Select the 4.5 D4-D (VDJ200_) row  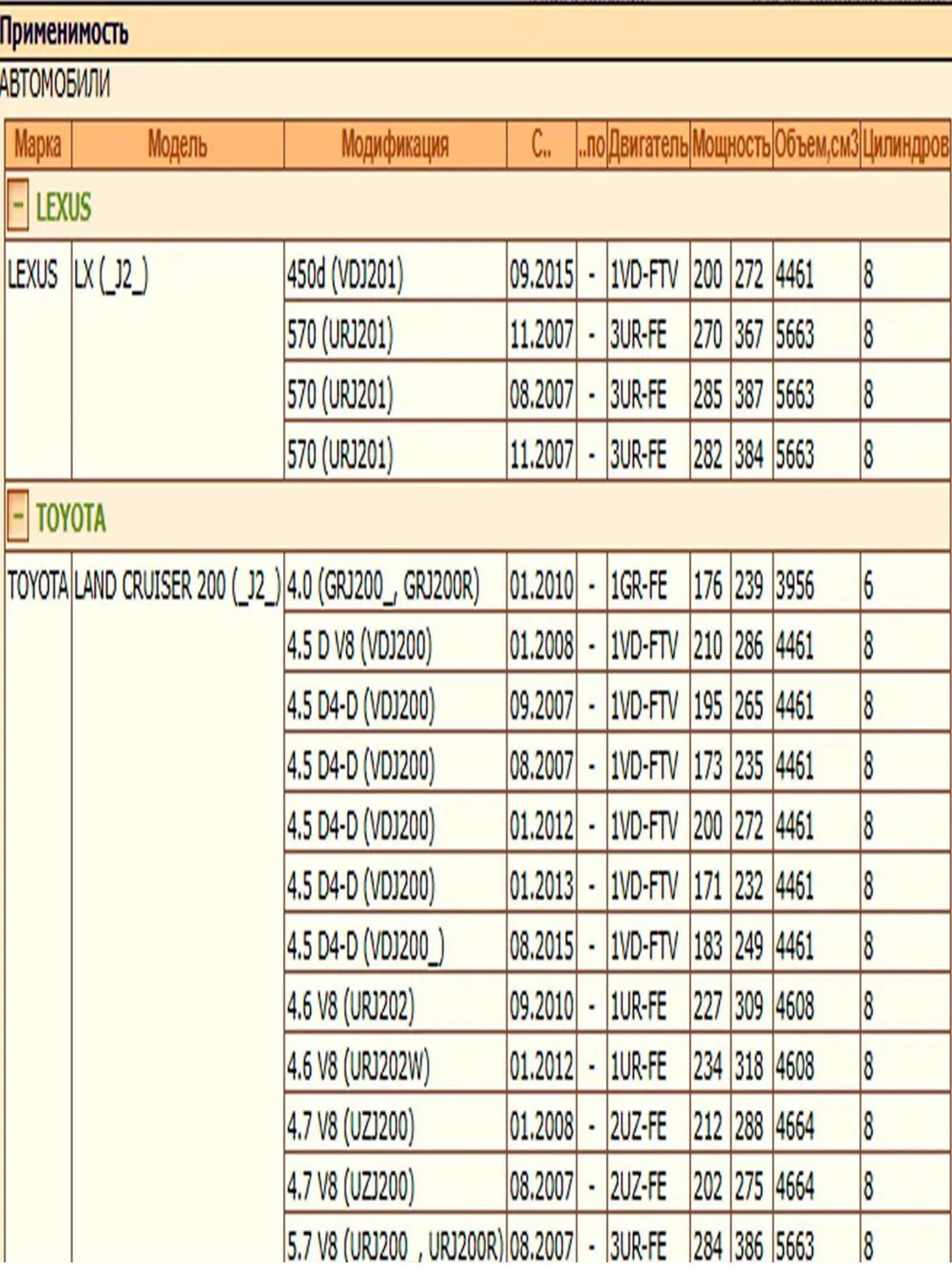click(365, 946)
